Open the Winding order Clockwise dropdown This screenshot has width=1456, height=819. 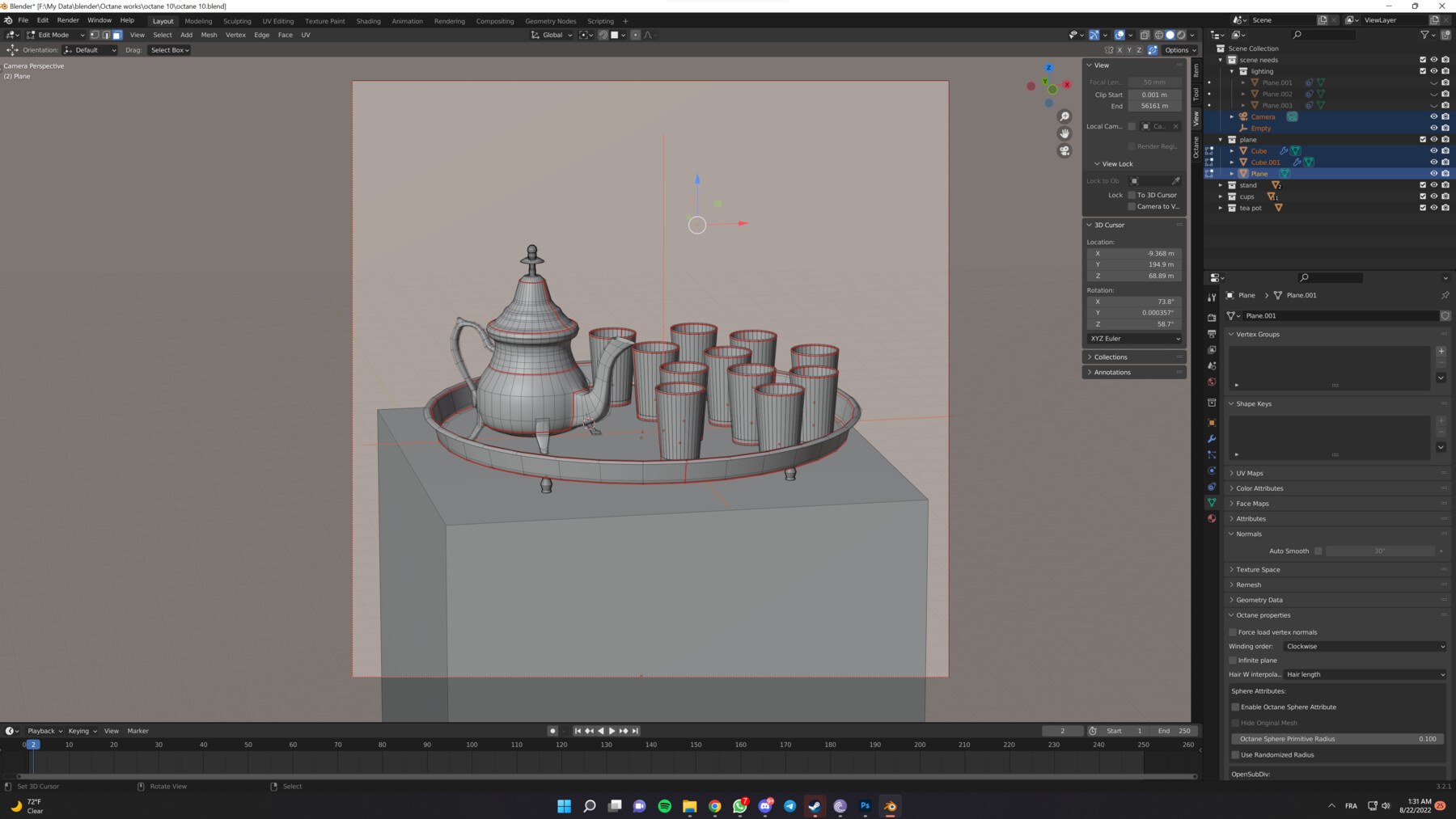pyautogui.click(x=1364, y=646)
